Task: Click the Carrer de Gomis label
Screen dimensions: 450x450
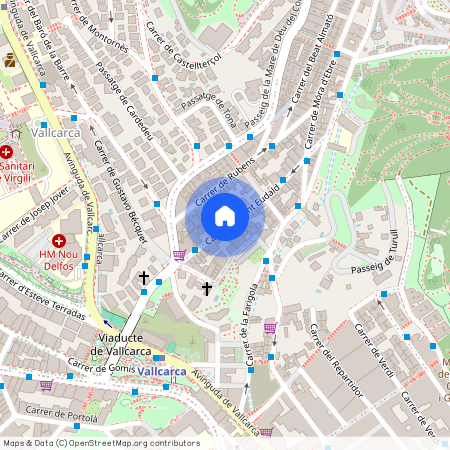Action: [x=101, y=366]
